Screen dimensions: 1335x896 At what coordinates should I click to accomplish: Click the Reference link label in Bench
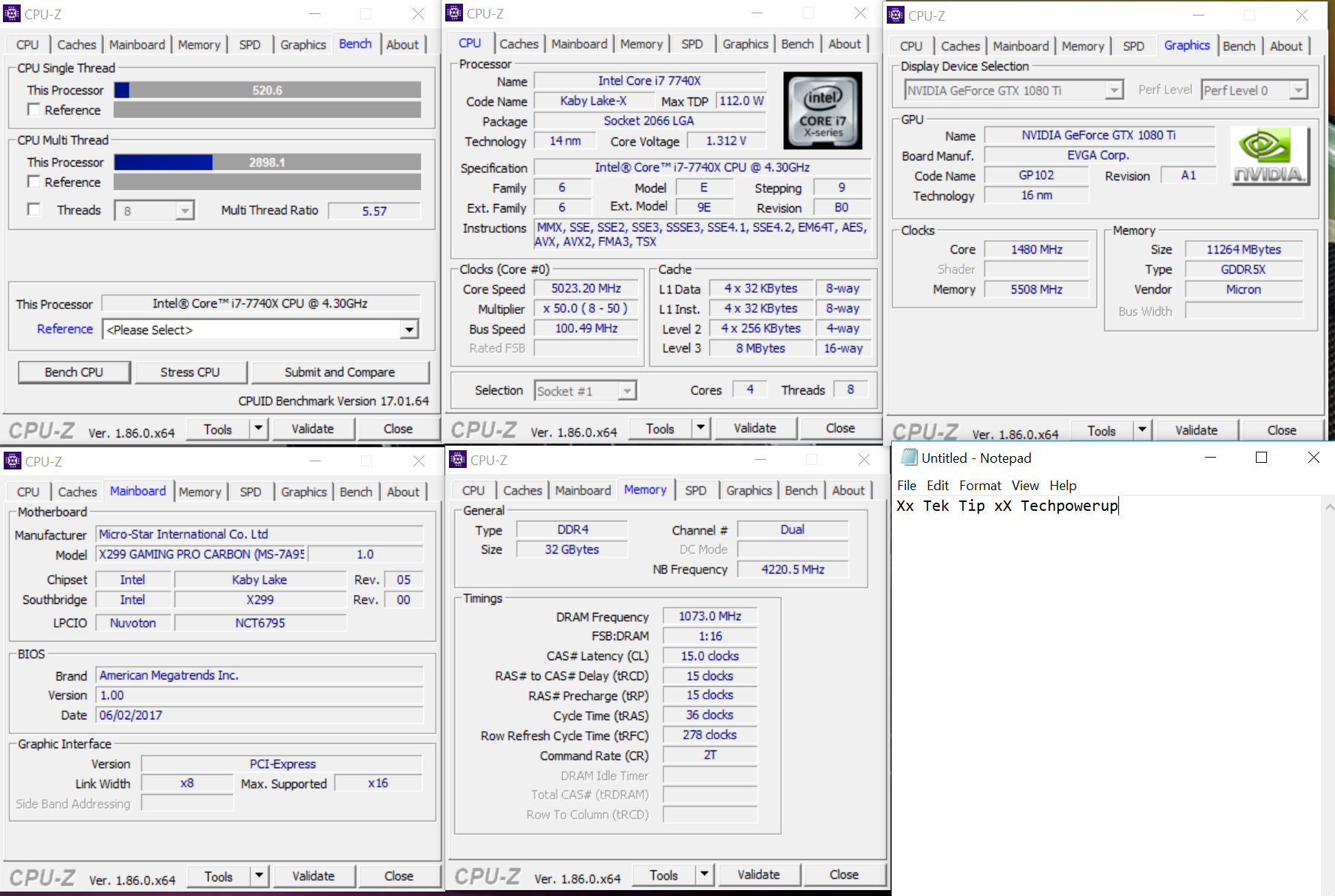point(65,329)
